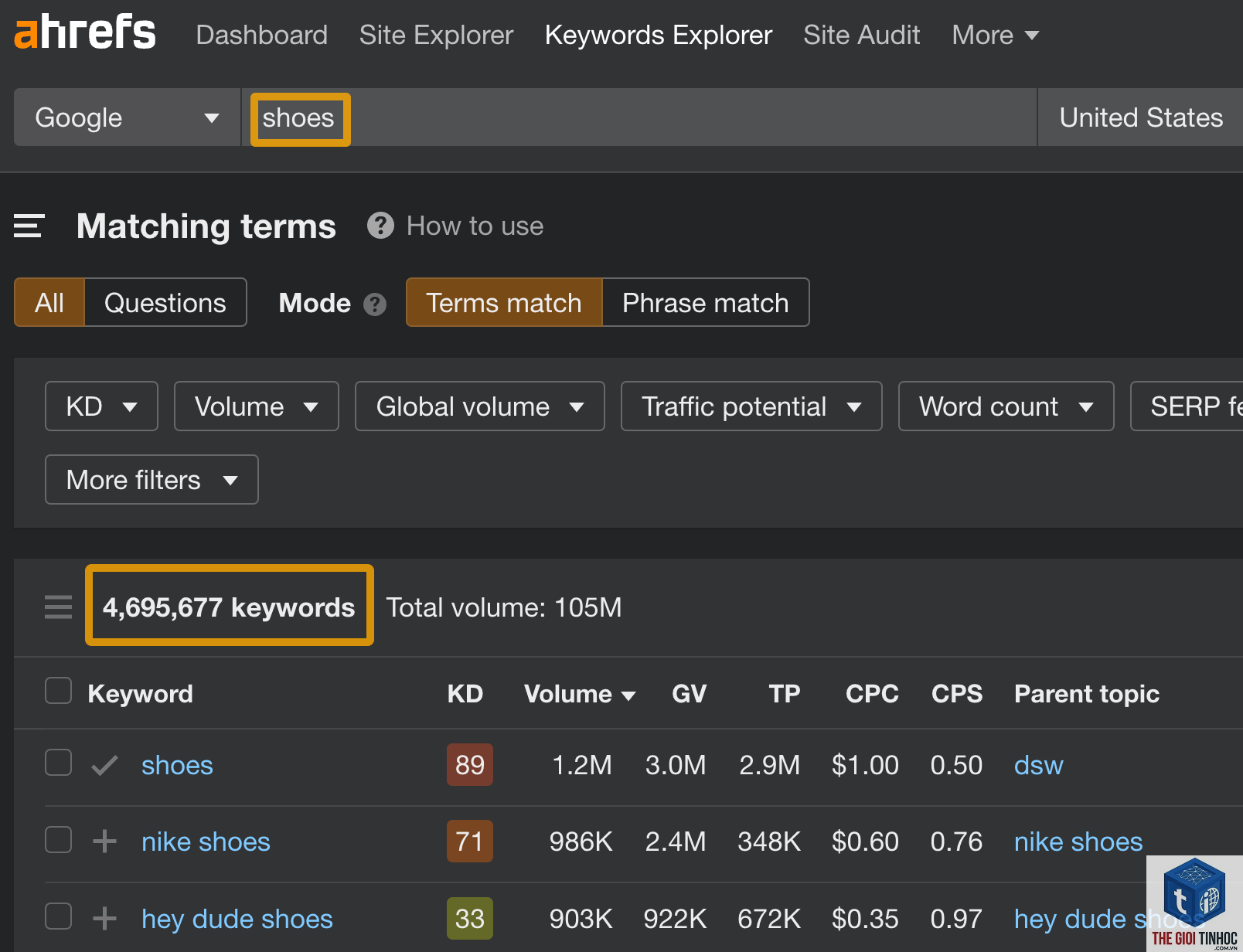Click the Total volume: 105M text

(504, 607)
